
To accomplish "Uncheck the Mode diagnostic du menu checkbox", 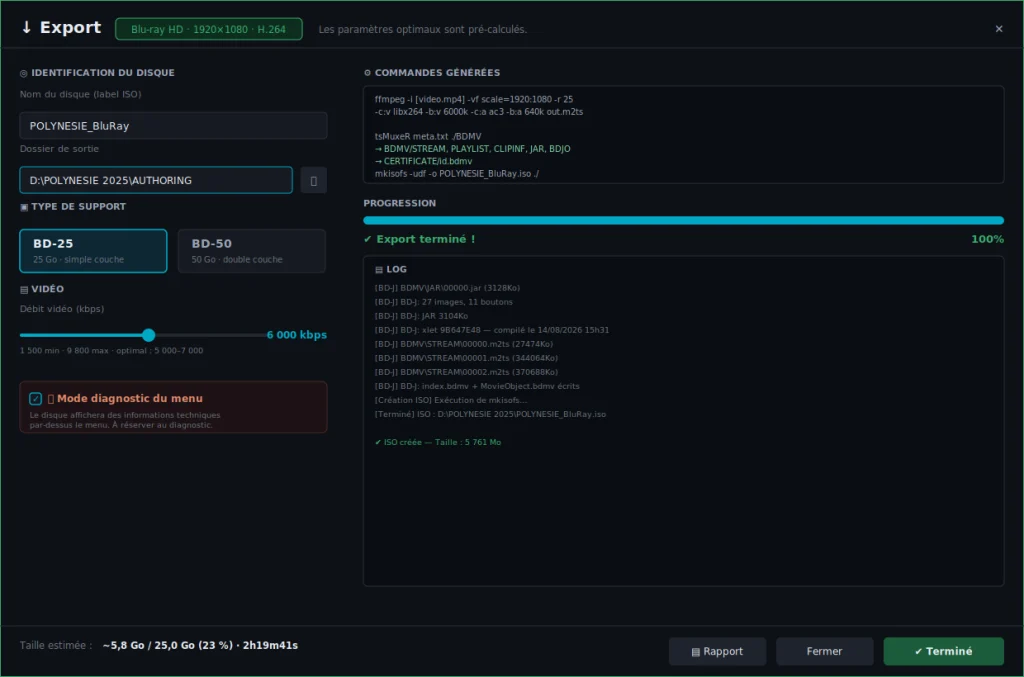I will tap(35, 399).
